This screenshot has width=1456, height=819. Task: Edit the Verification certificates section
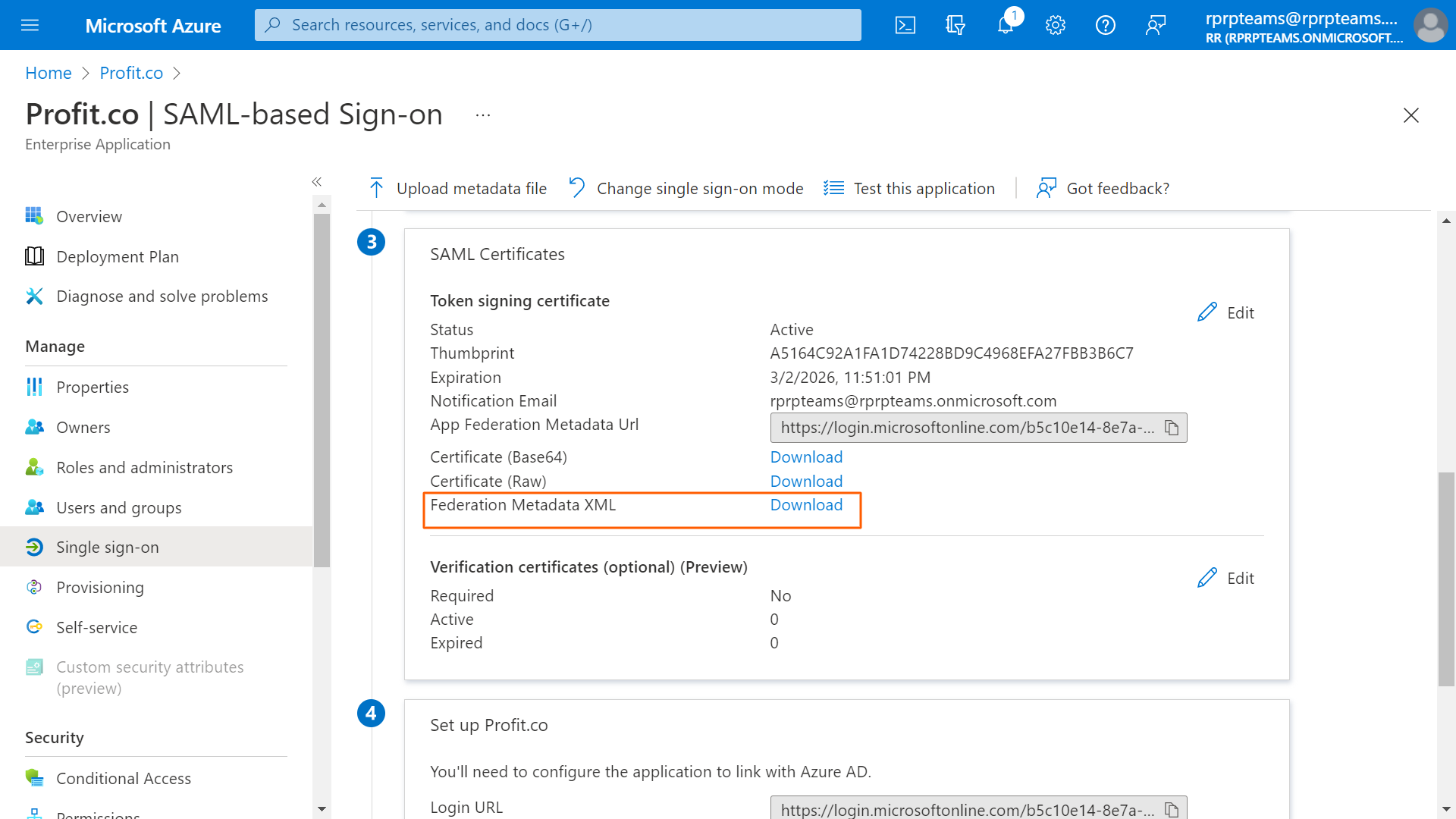click(x=1226, y=578)
